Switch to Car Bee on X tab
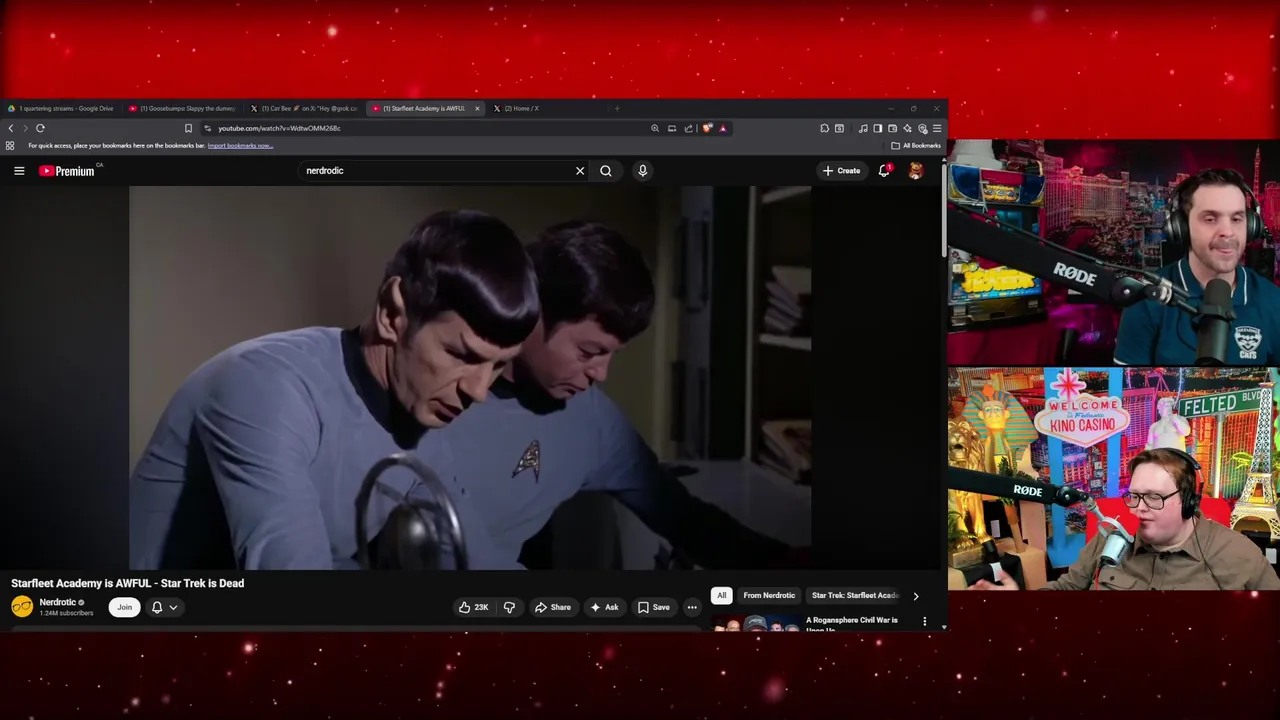 (304, 108)
